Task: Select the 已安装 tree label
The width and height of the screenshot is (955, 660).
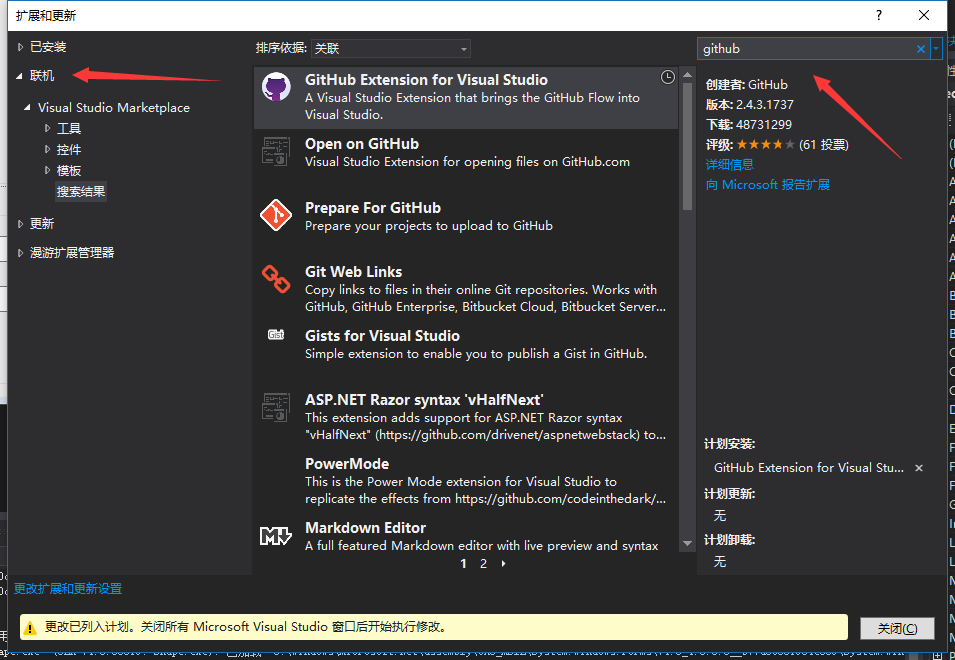Action: [x=48, y=47]
